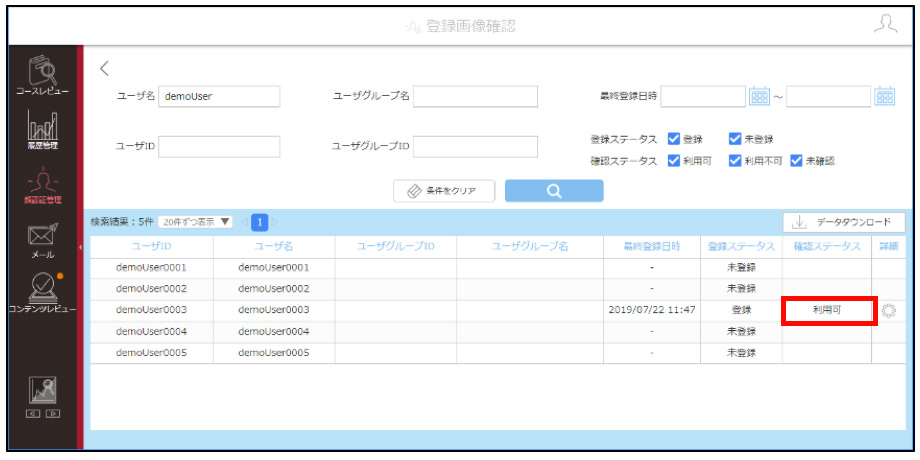The height and width of the screenshot is (460, 920).
Task: Click the 条件をクリア clear conditions button
Action: click(444, 191)
